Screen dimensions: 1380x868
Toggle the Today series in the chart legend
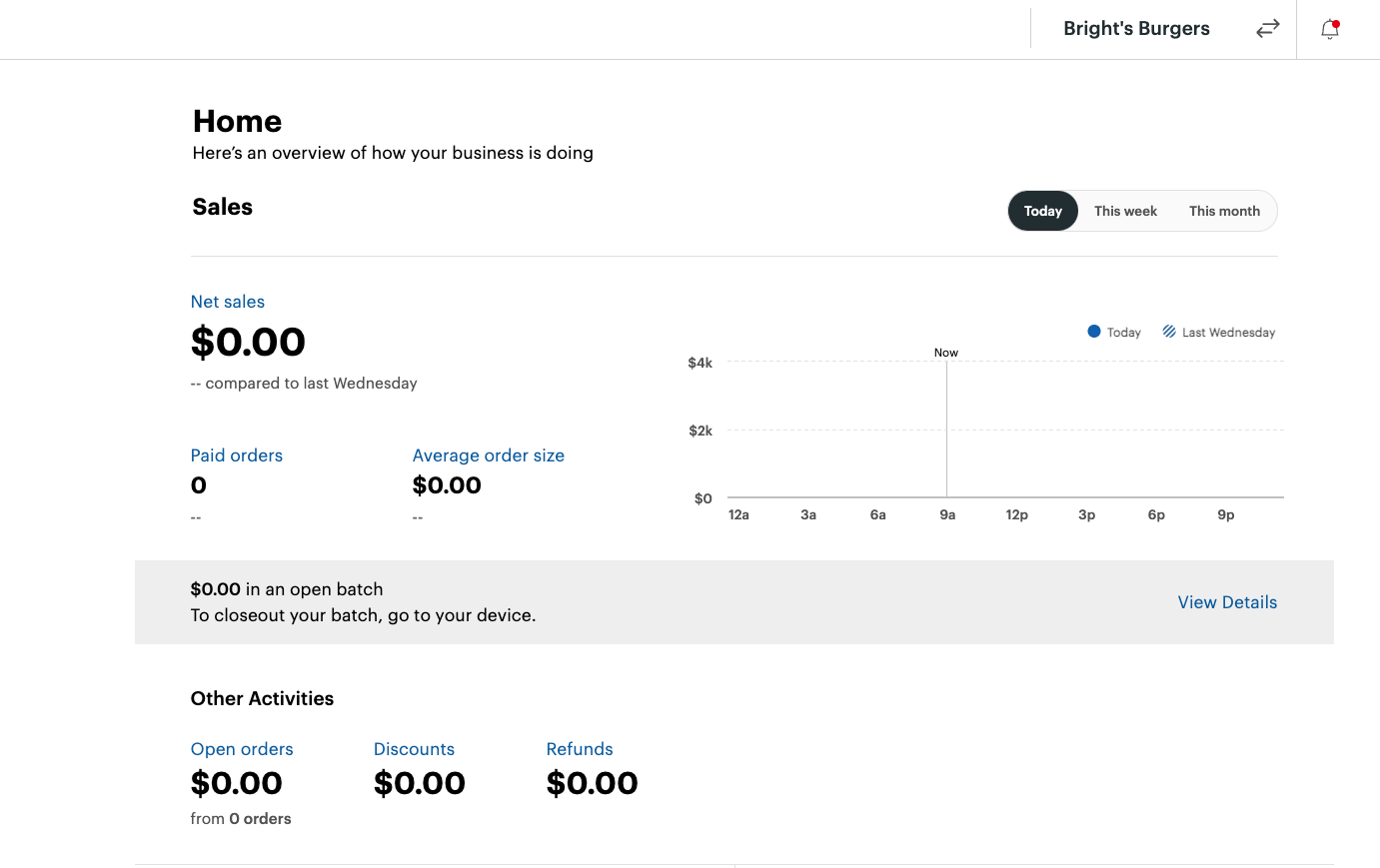[1114, 332]
